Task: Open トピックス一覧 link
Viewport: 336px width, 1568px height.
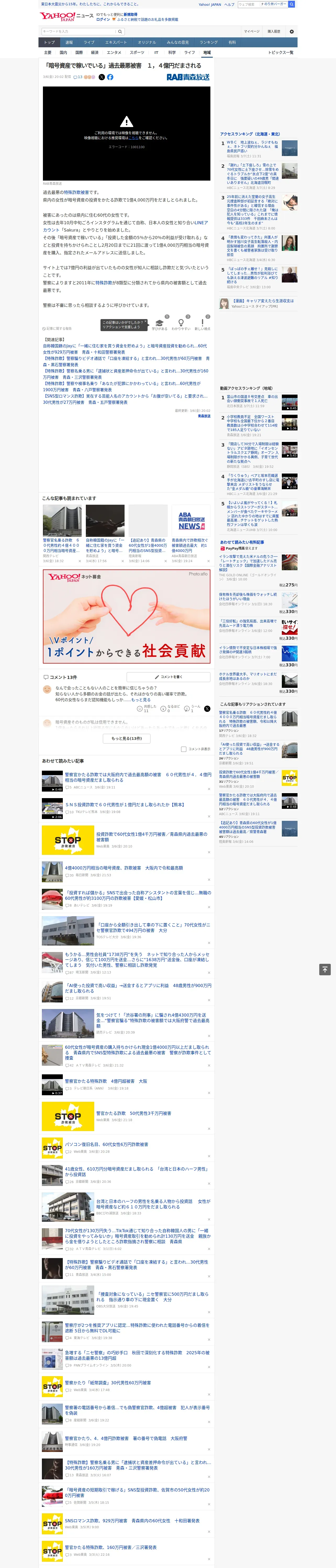Action: (x=281, y=52)
